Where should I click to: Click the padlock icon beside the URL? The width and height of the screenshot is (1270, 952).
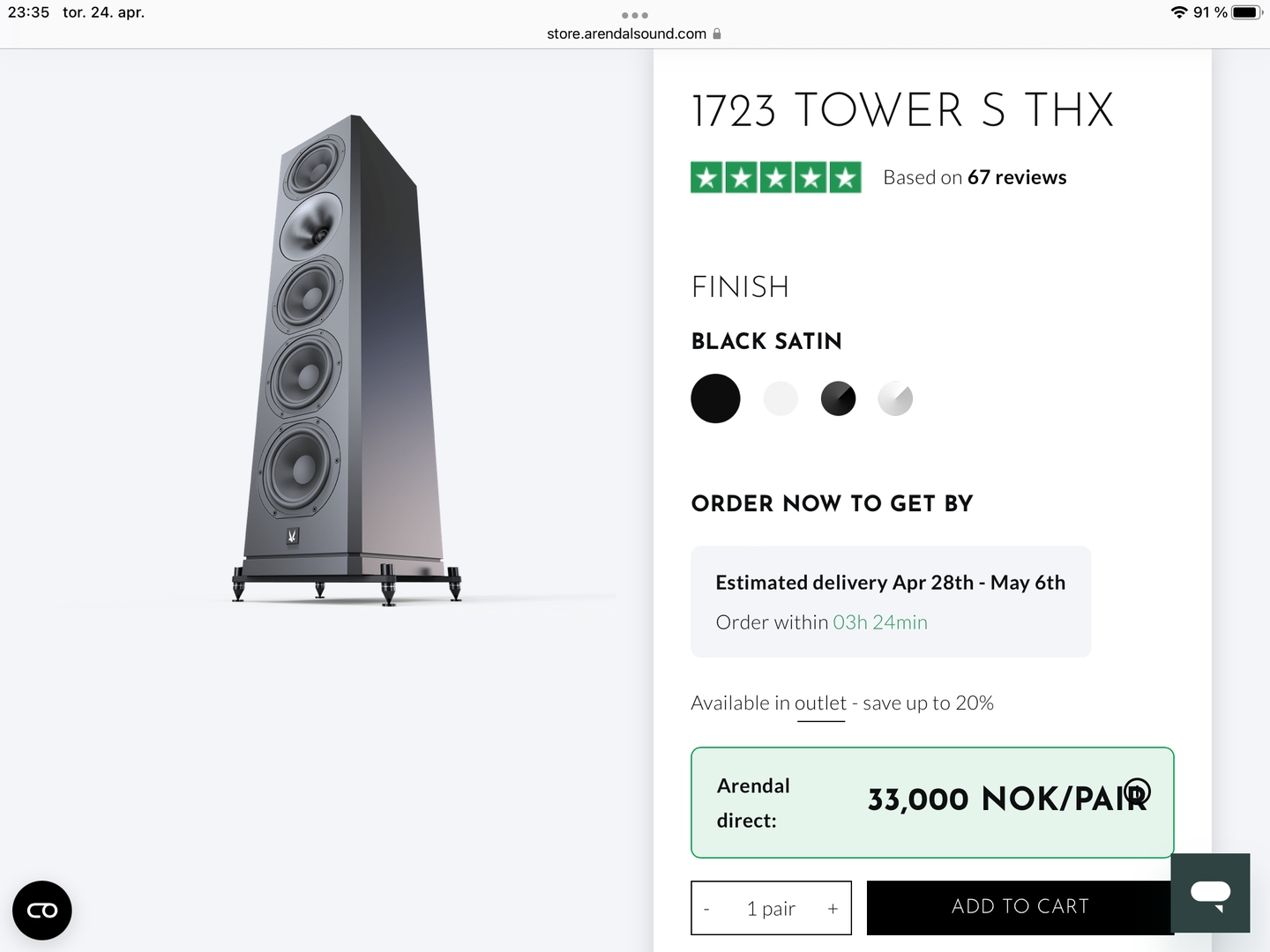click(717, 33)
